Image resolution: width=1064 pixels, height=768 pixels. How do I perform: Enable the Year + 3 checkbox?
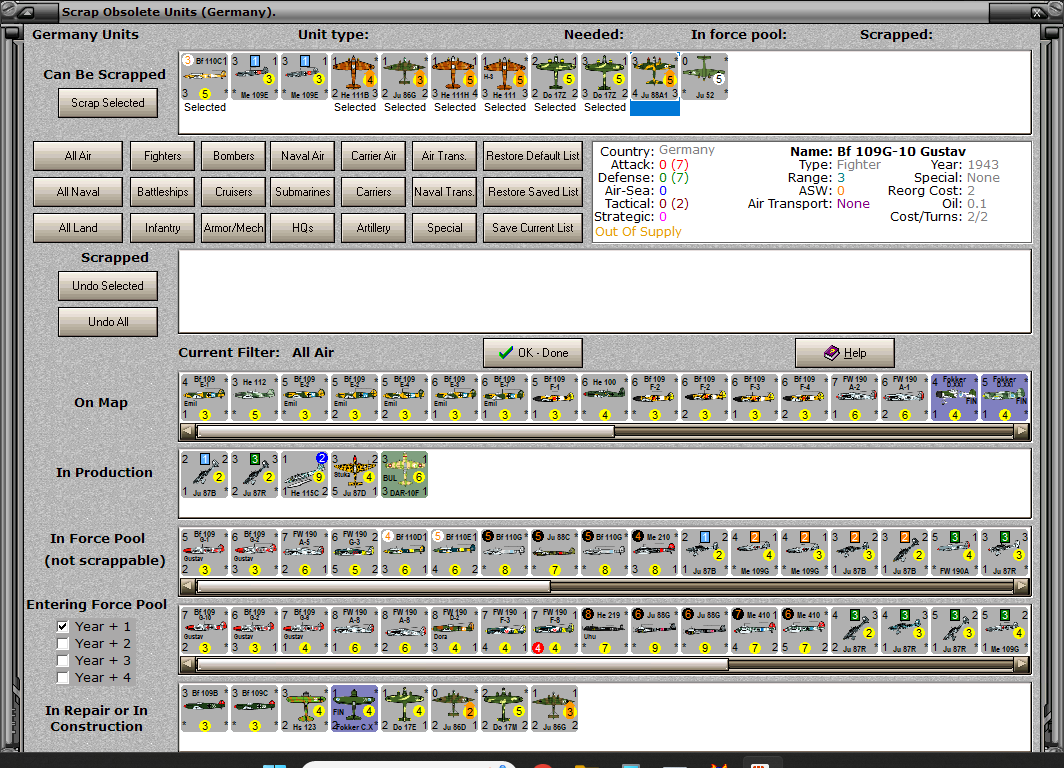coord(62,660)
